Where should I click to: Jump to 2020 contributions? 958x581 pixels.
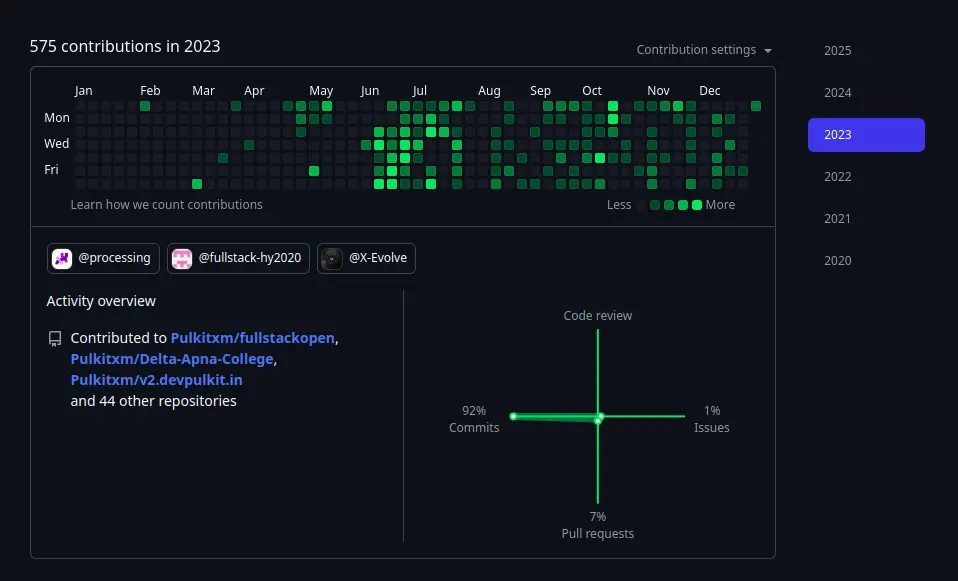click(x=837, y=261)
